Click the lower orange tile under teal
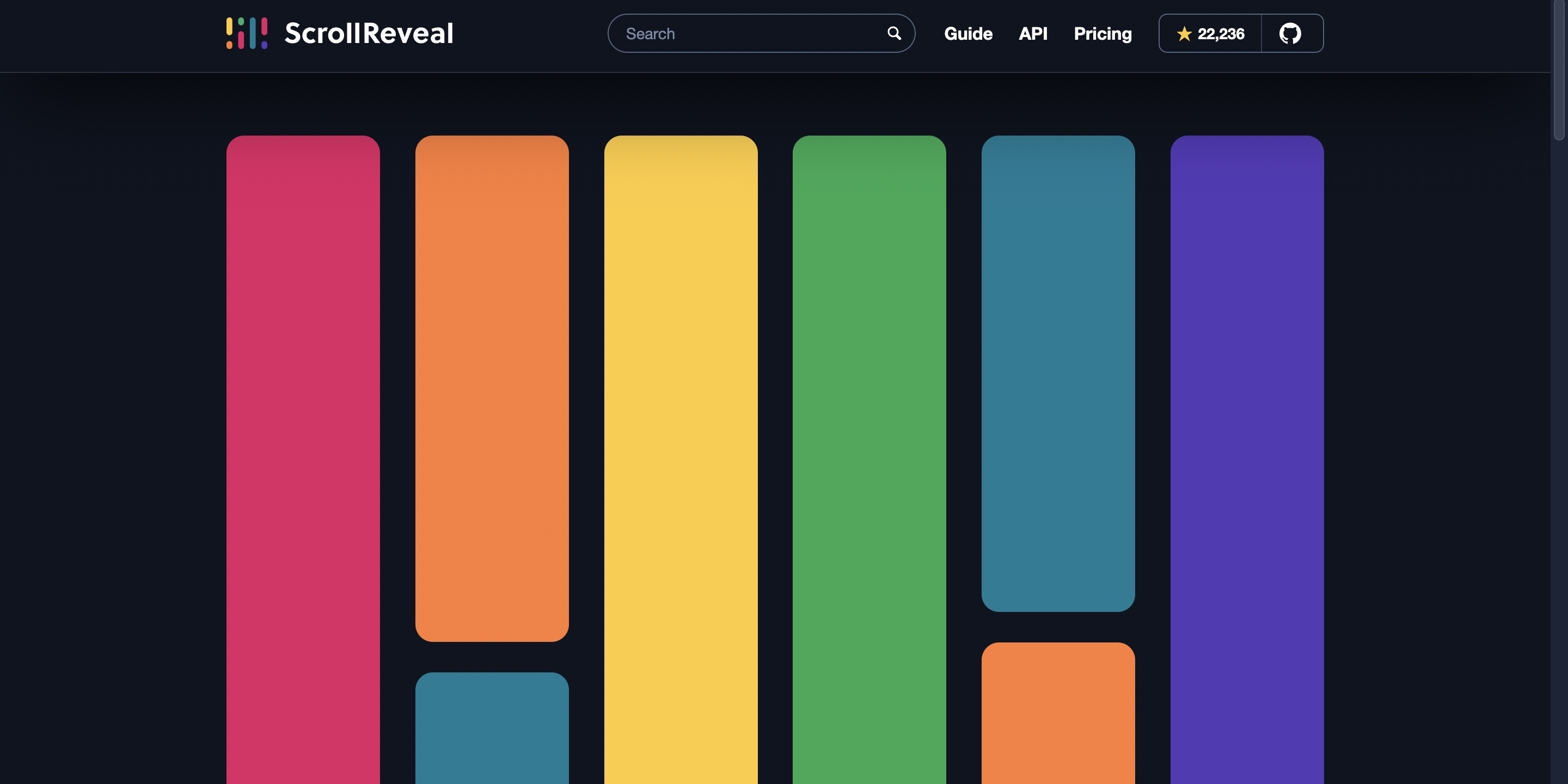Image resolution: width=1568 pixels, height=784 pixels. coord(1058,713)
